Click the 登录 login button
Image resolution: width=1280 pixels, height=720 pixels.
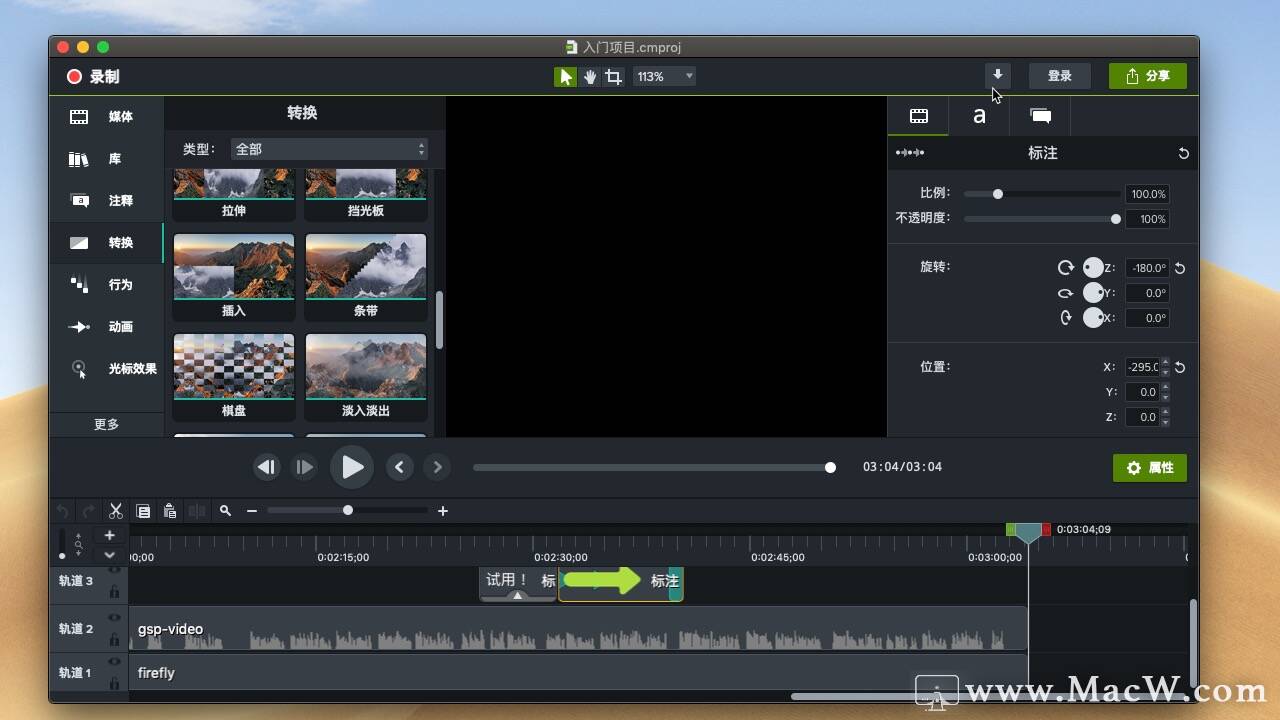(x=1060, y=76)
